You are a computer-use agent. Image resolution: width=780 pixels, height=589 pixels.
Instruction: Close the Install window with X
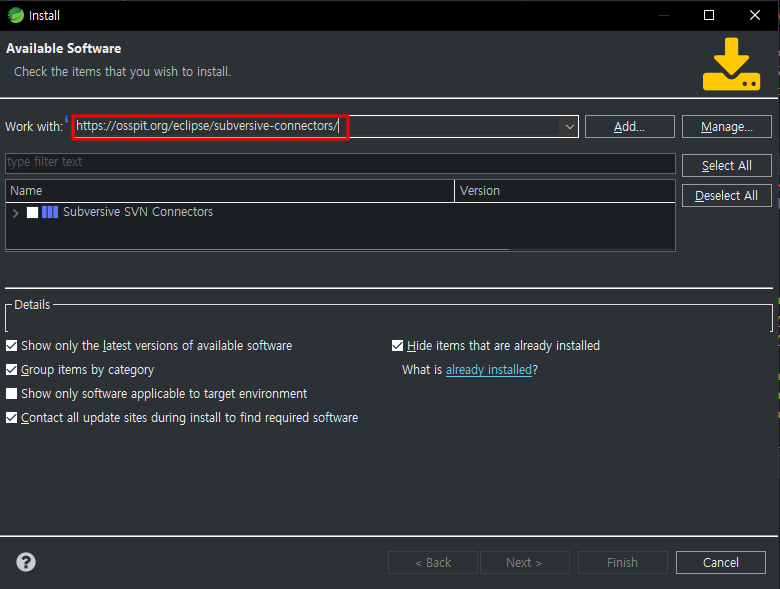[x=755, y=15]
